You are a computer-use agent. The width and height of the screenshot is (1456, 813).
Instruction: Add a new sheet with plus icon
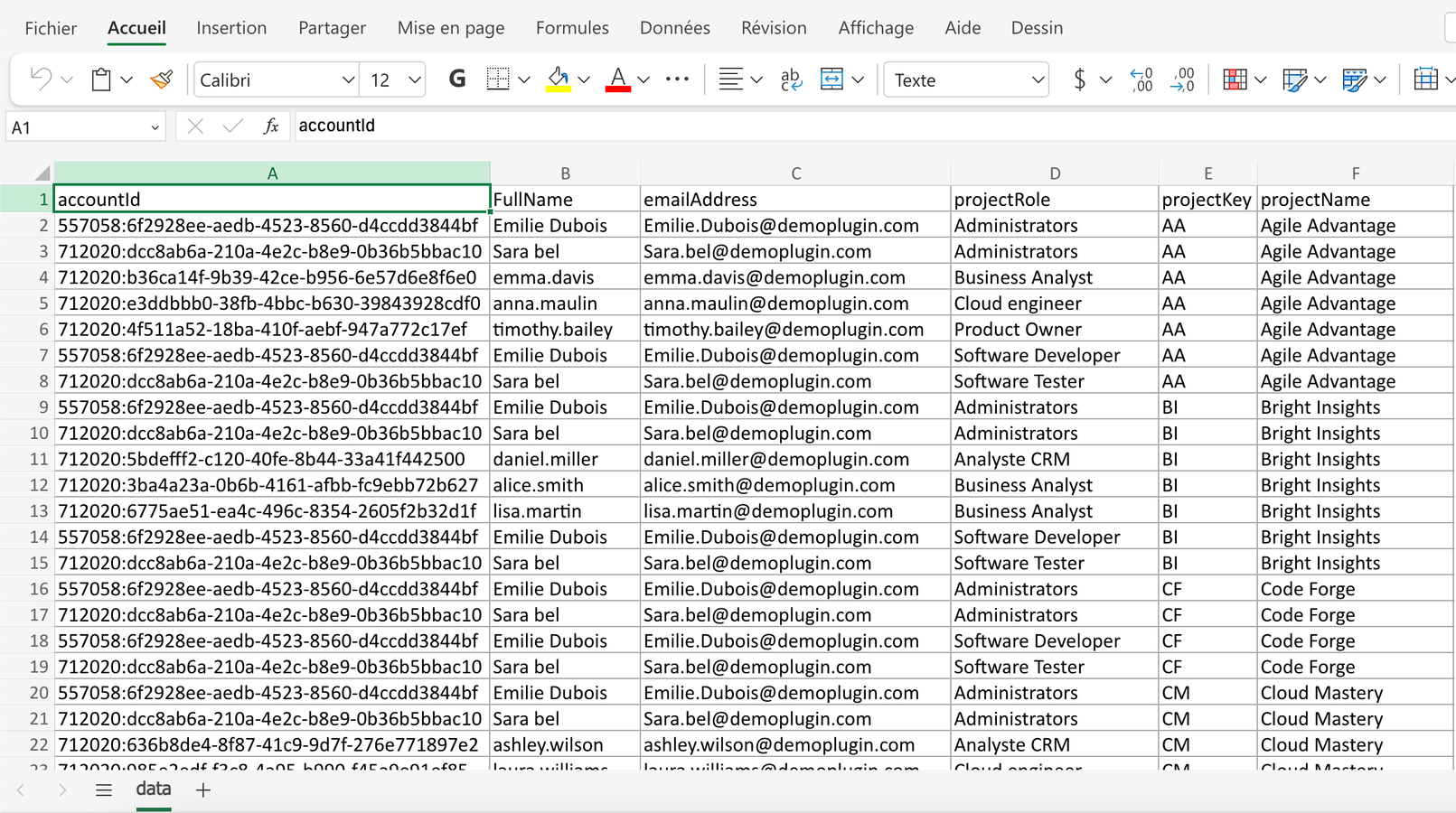(x=203, y=790)
